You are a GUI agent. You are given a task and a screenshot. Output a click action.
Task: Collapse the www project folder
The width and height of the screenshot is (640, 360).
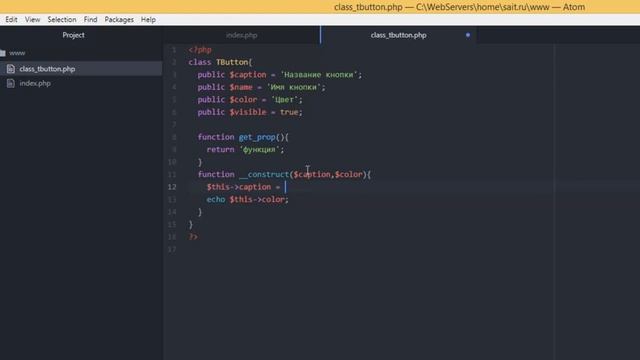coord(17,53)
